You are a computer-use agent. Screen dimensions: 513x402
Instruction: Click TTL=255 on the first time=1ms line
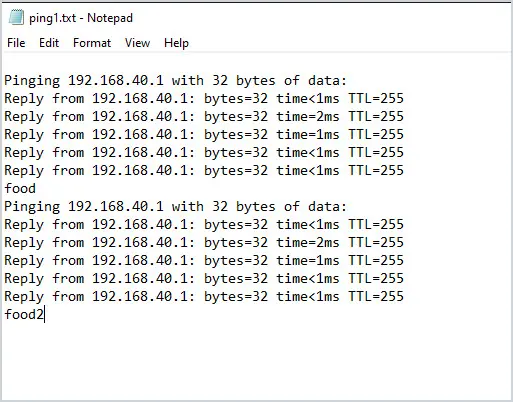(376, 134)
